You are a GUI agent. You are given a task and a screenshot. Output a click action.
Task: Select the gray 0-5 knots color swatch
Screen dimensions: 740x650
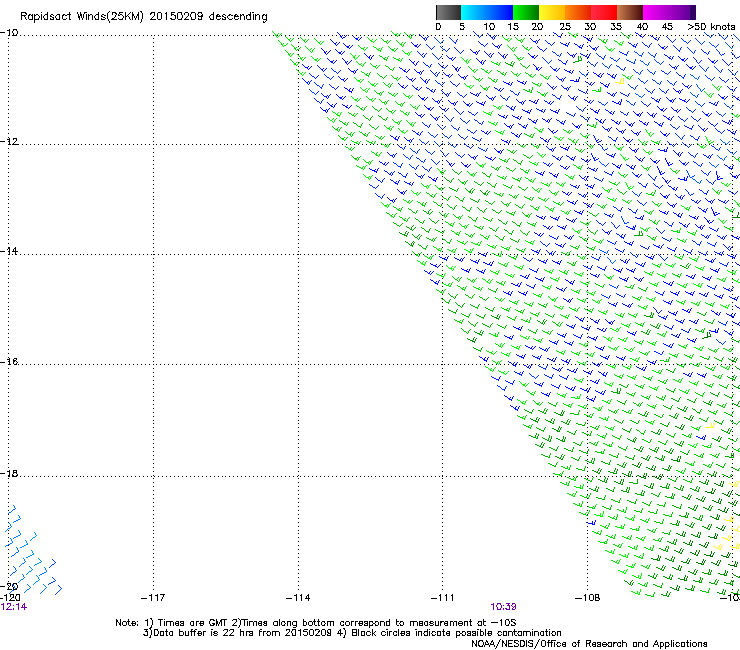[448, 12]
